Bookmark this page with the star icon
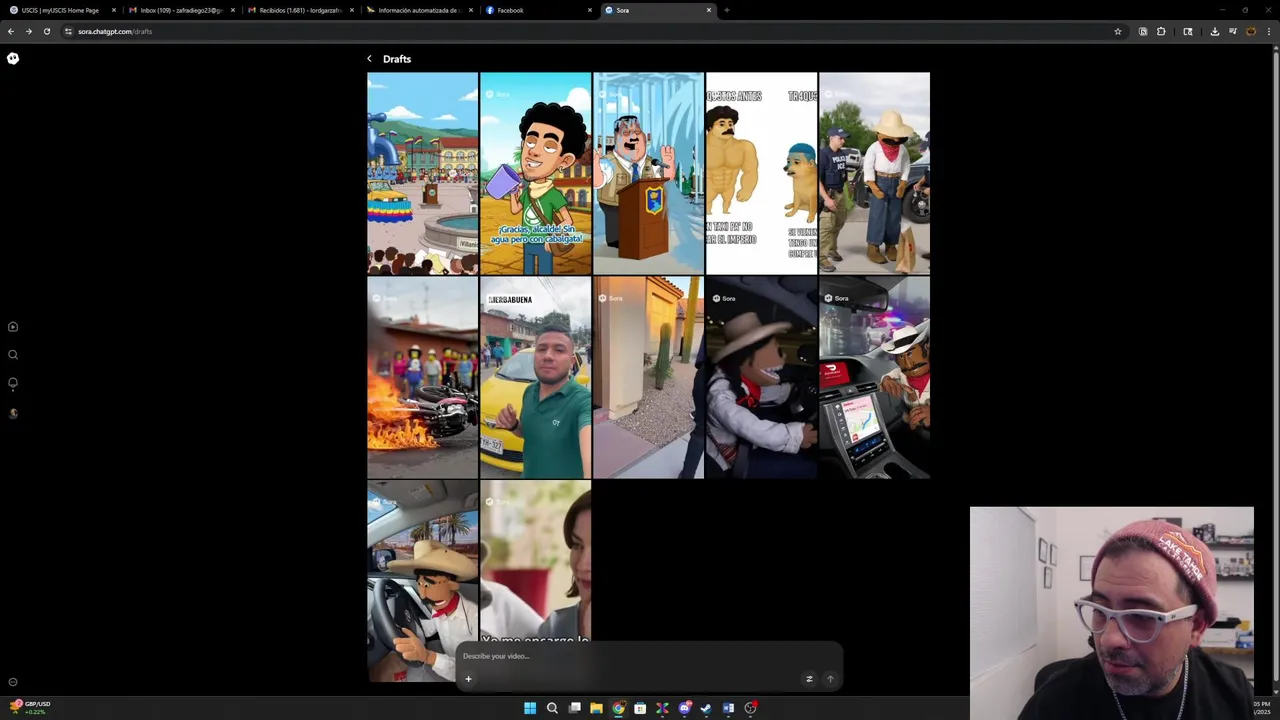 click(1118, 31)
